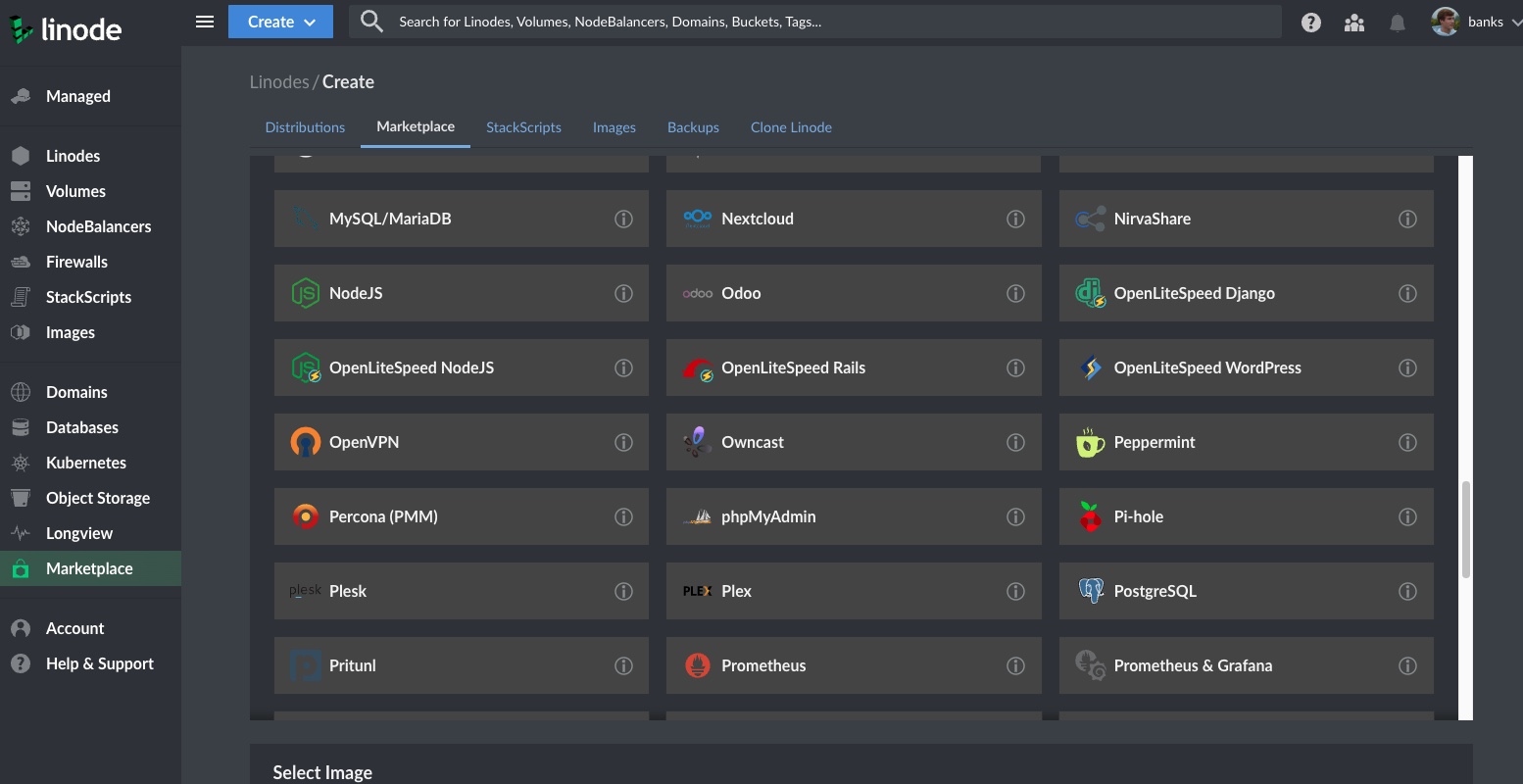The height and width of the screenshot is (784, 1523).
Task: Open the hamburger navigation menu icon
Action: (x=205, y=22)
